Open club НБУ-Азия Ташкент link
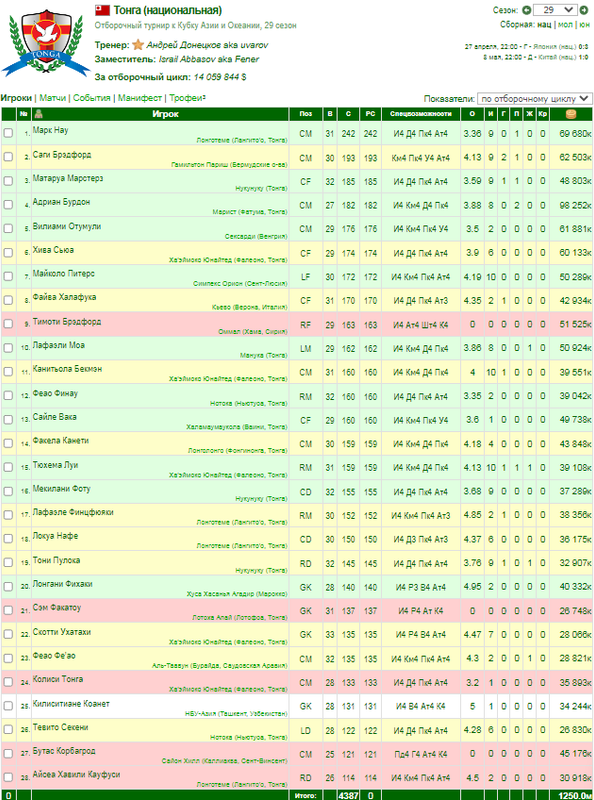Screen dimensions: 594x800 coord(236,713)
